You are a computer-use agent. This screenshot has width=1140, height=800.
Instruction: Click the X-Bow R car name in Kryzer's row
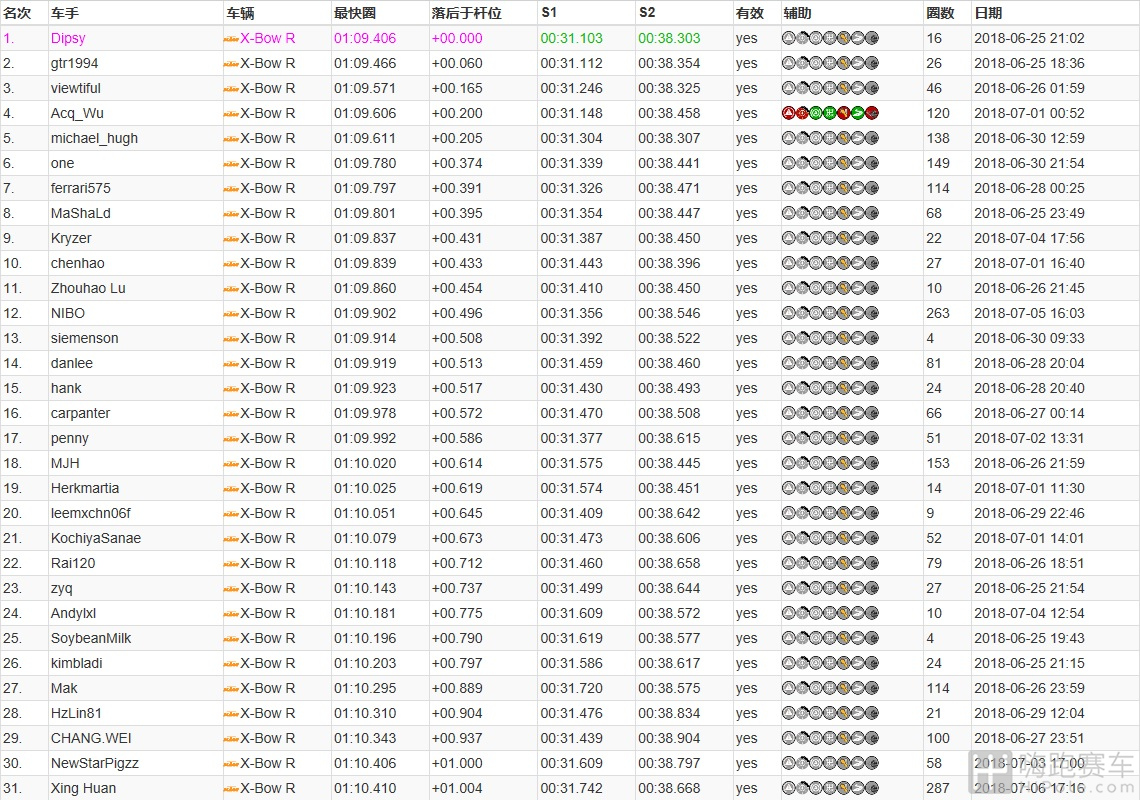click(268, 239)
